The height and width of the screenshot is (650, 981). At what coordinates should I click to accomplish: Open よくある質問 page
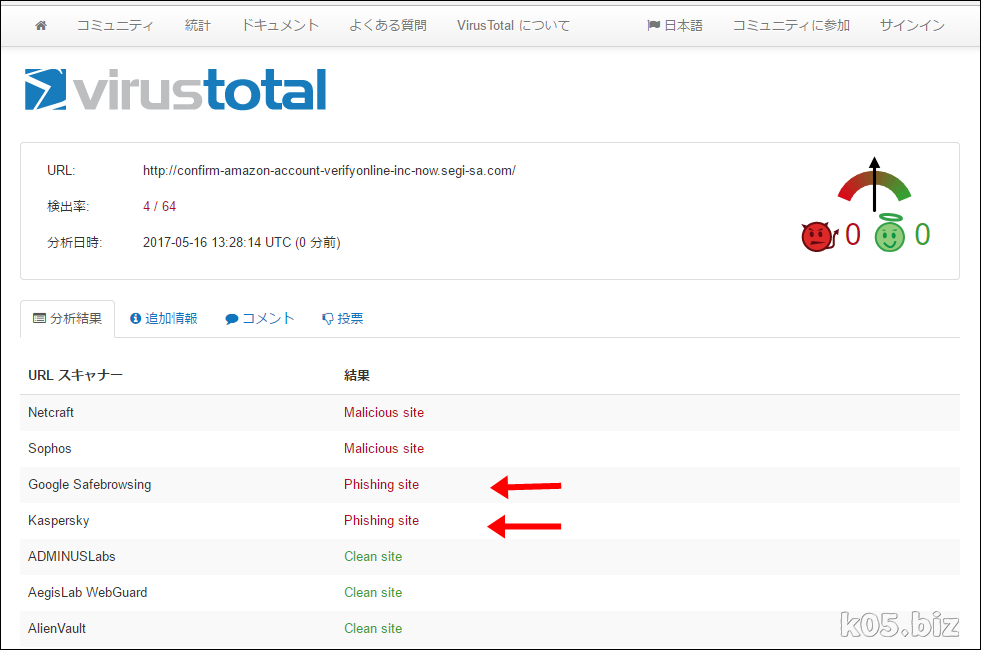coord(388,26)
